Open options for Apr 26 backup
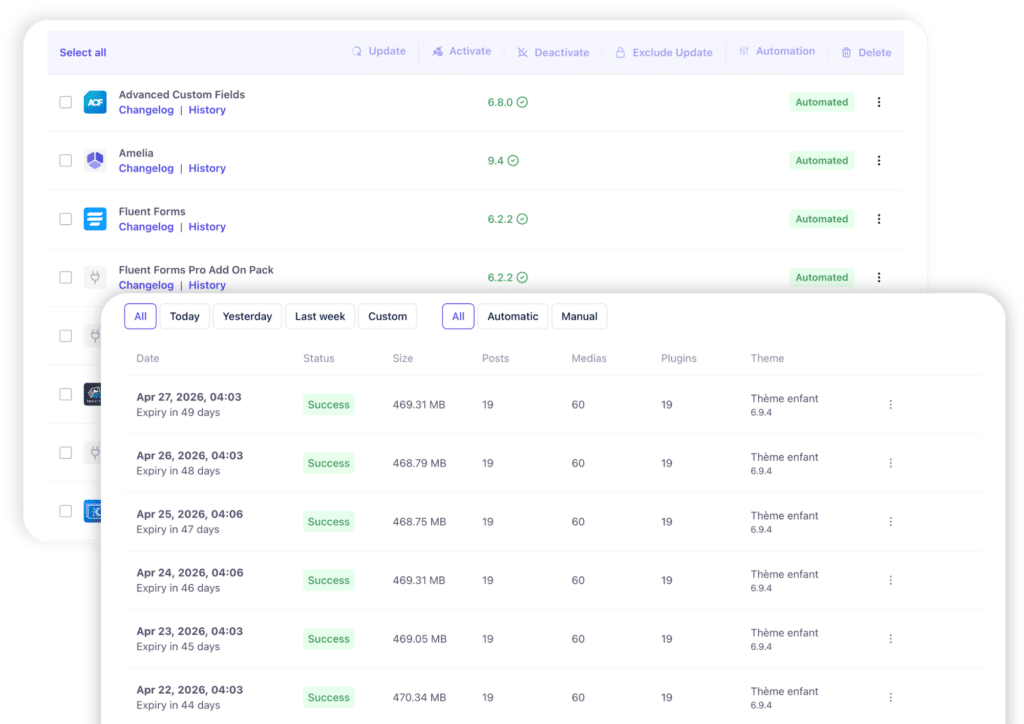Viewport: 1024px width, 724px height. pyautogui.click(x=891, y=463)
